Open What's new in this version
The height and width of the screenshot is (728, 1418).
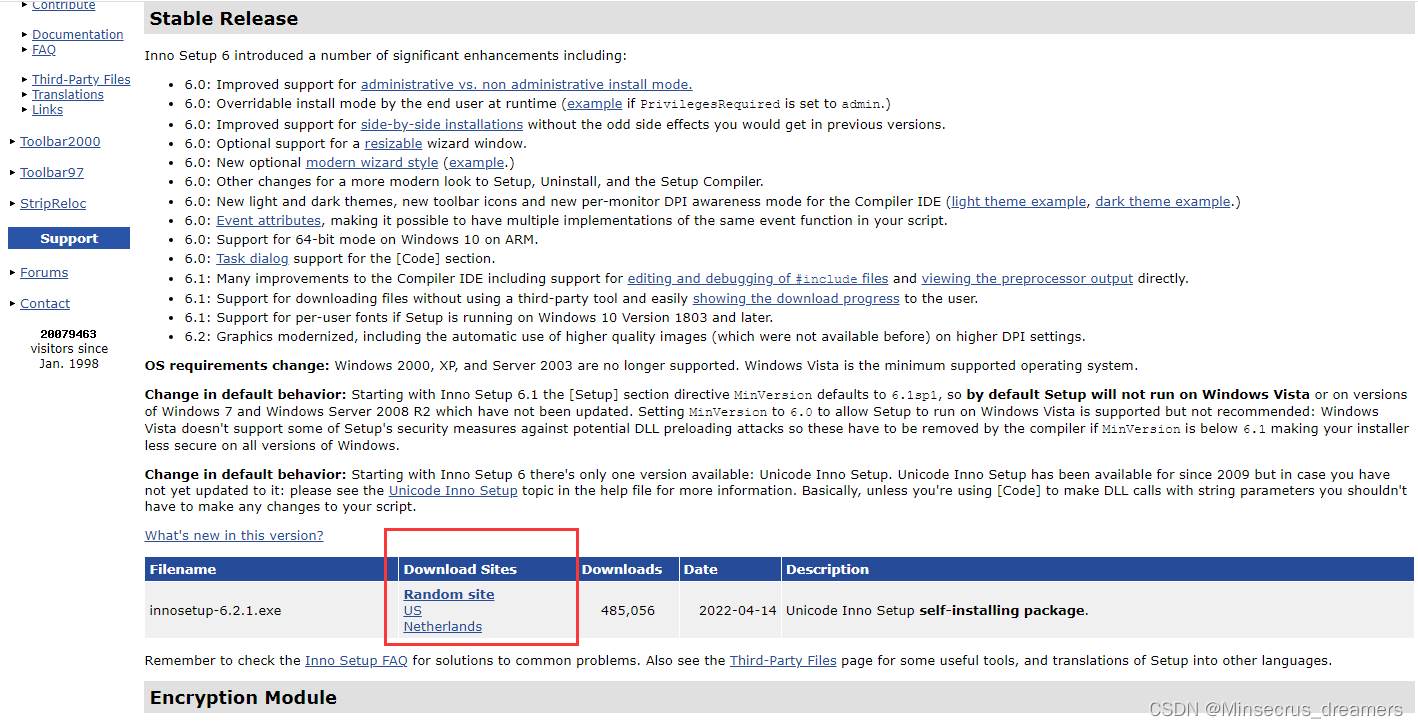[x=234, y=535]
